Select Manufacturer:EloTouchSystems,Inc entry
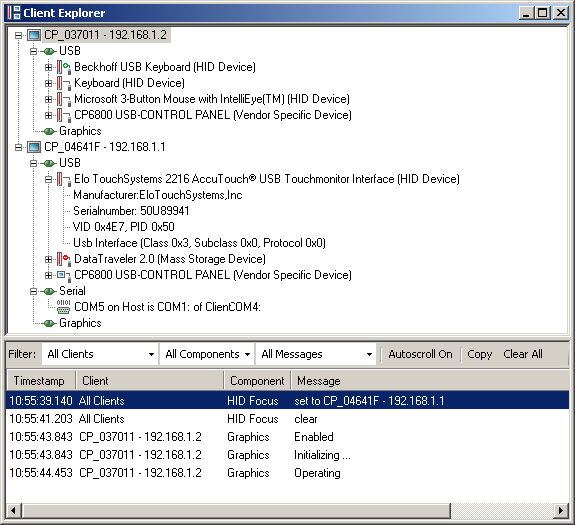The width and height of the screenshot is (575, 525). pyautogui.click(x=158, y=195)
